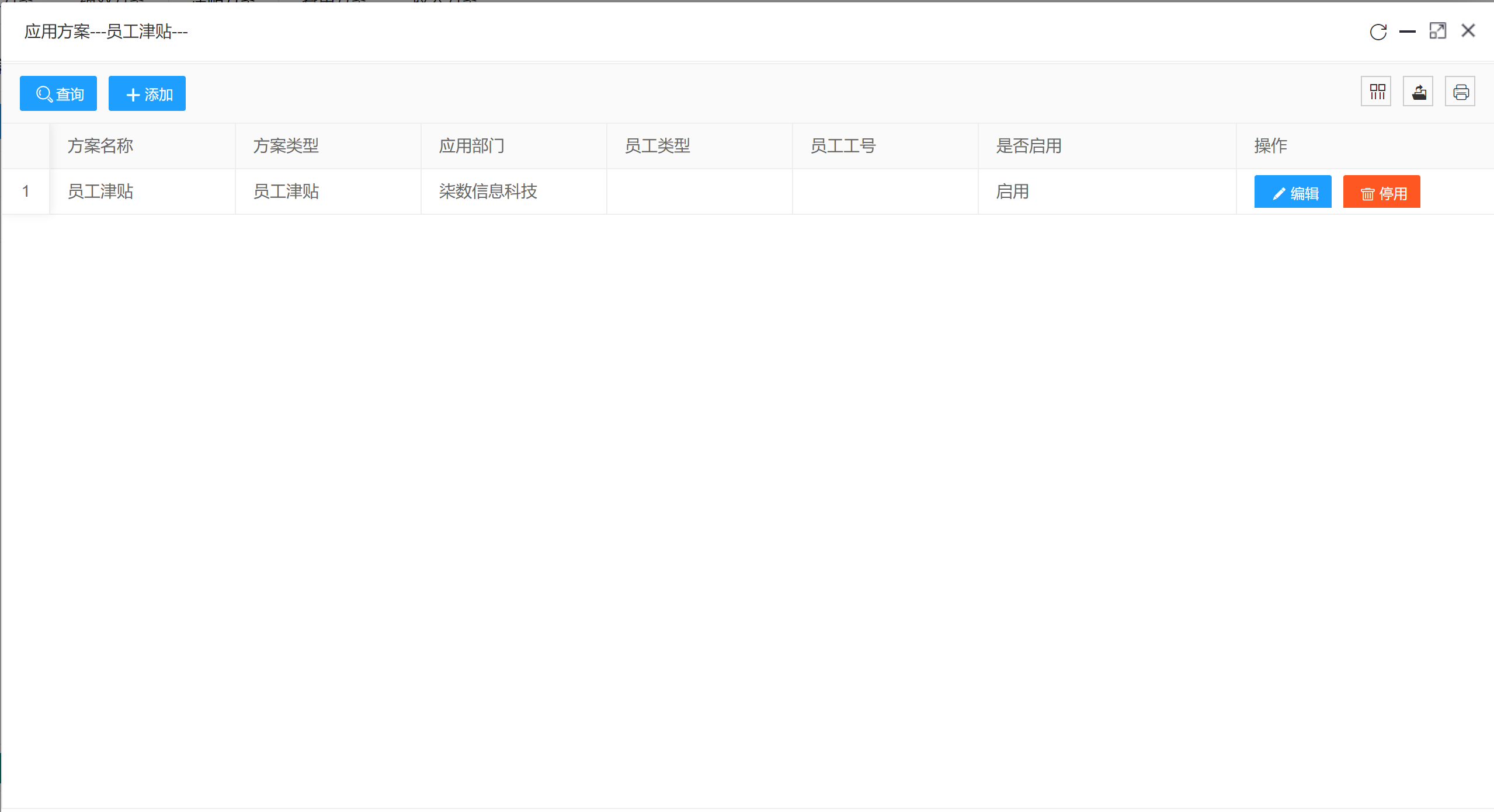Click the 员工类型 column header
Viewport: 1494px width, 812px height.
point(658,146)
